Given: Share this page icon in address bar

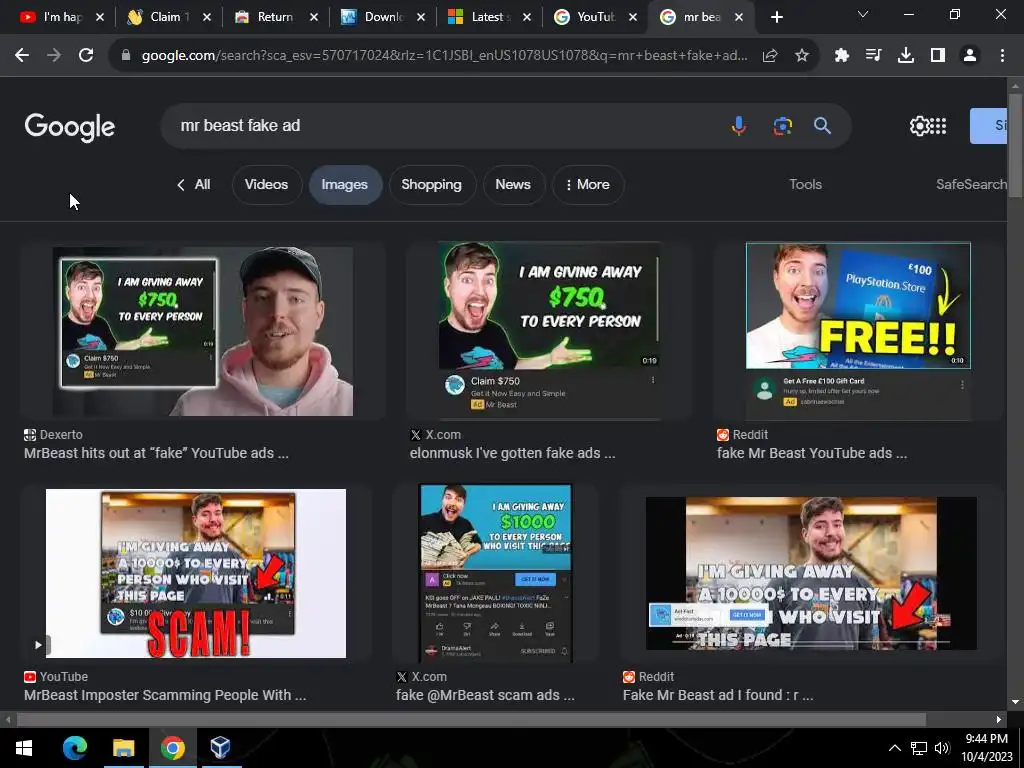Looking at the screenshot, I should 770,56.
